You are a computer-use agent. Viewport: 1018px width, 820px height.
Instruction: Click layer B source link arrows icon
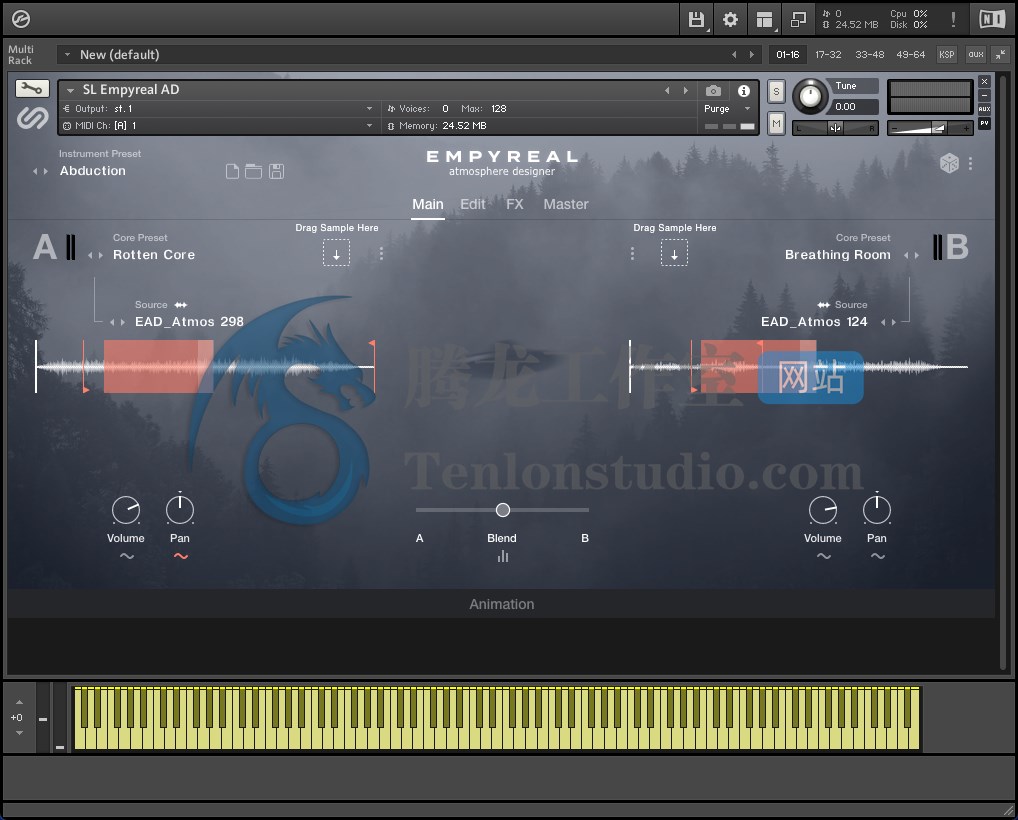(823, 305)
